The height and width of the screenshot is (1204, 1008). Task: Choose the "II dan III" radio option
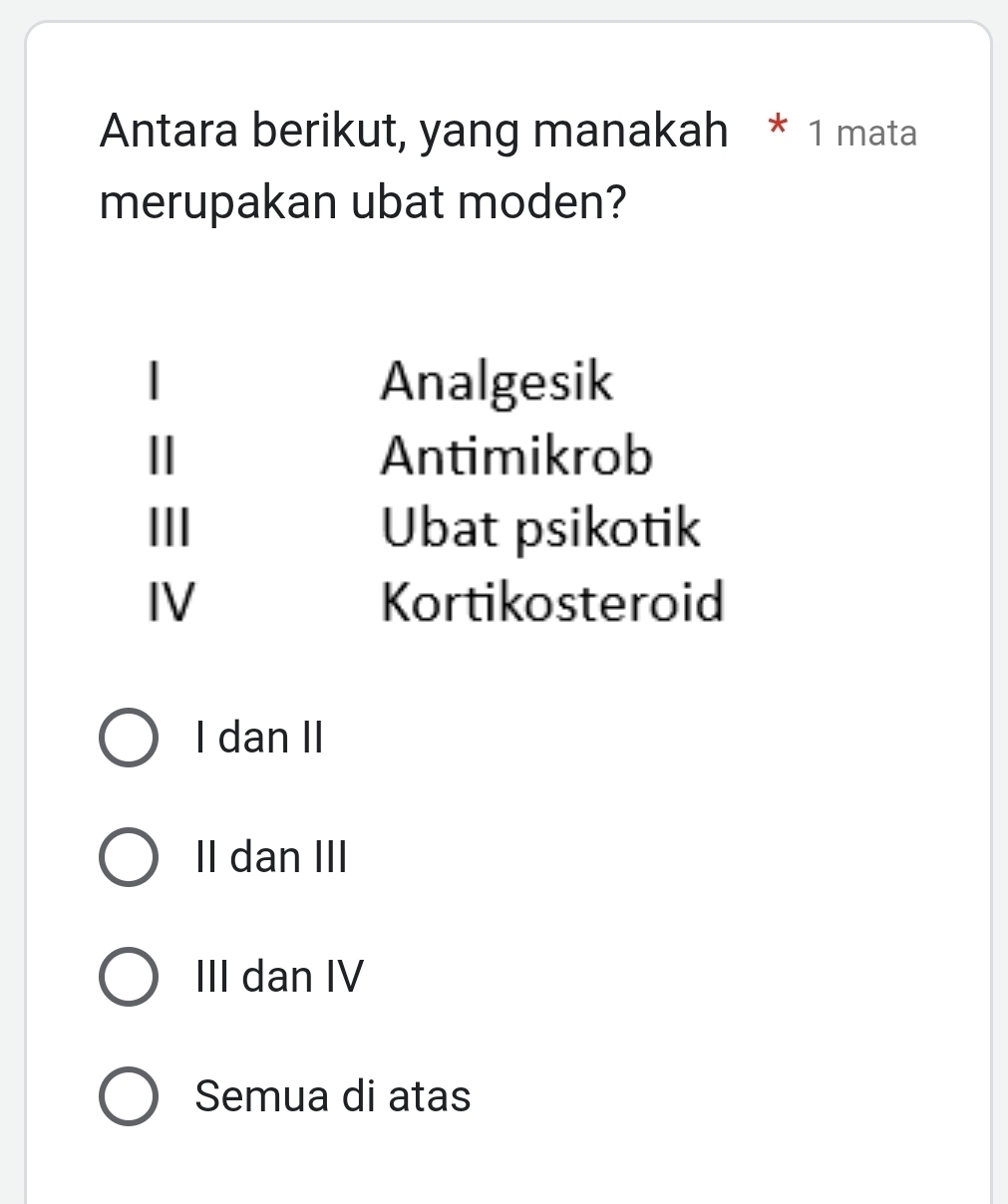coord(129,858)
